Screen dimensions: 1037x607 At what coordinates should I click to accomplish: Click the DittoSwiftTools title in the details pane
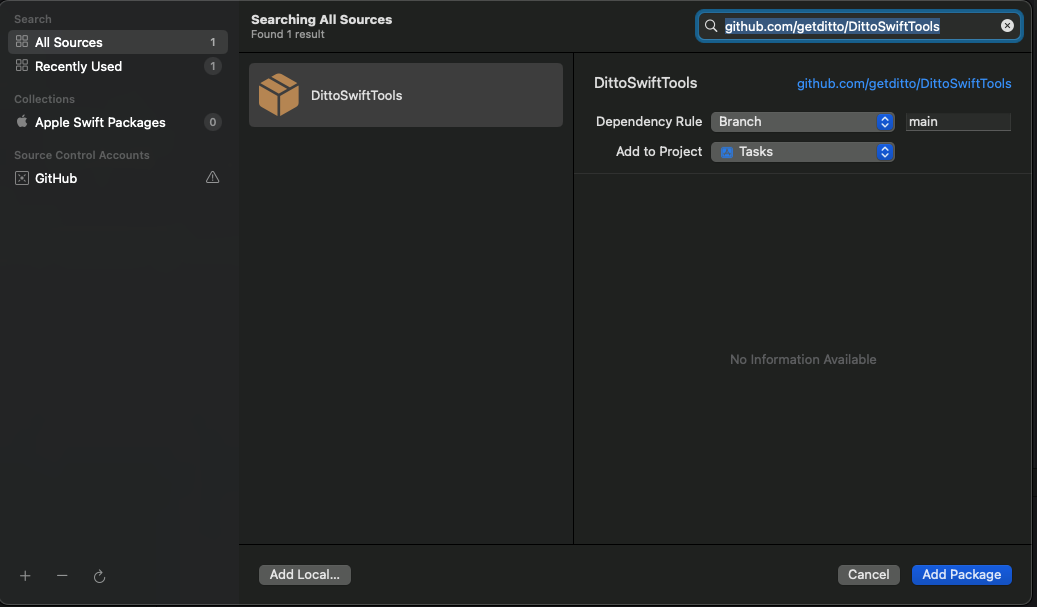[x=645, y=83]
